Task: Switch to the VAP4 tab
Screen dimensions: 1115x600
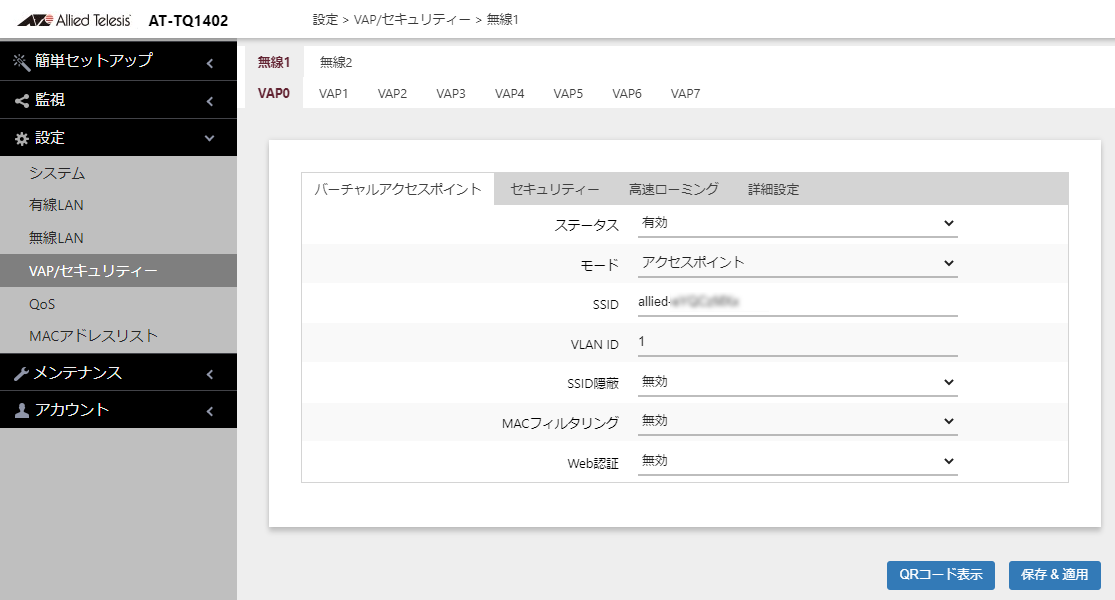Action: pos(509,93)
